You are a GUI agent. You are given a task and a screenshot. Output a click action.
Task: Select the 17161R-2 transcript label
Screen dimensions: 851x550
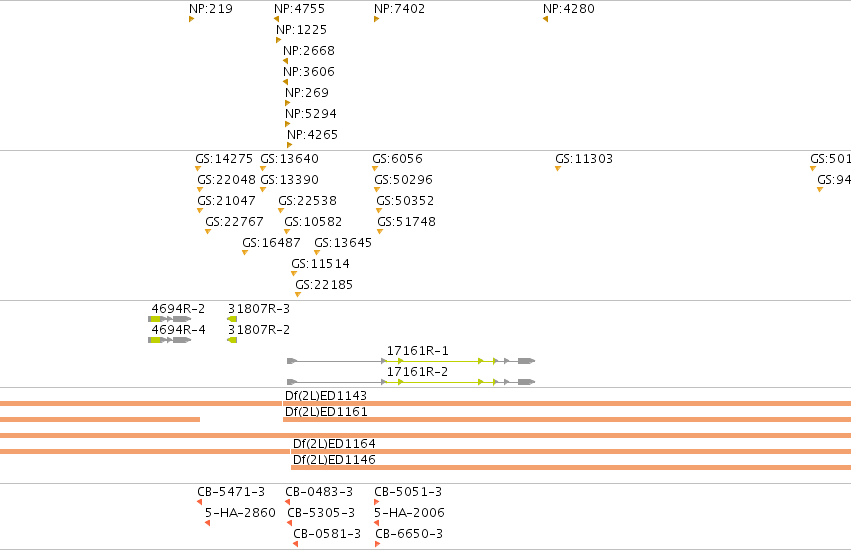pyautogui.click(x=417, y=372)
